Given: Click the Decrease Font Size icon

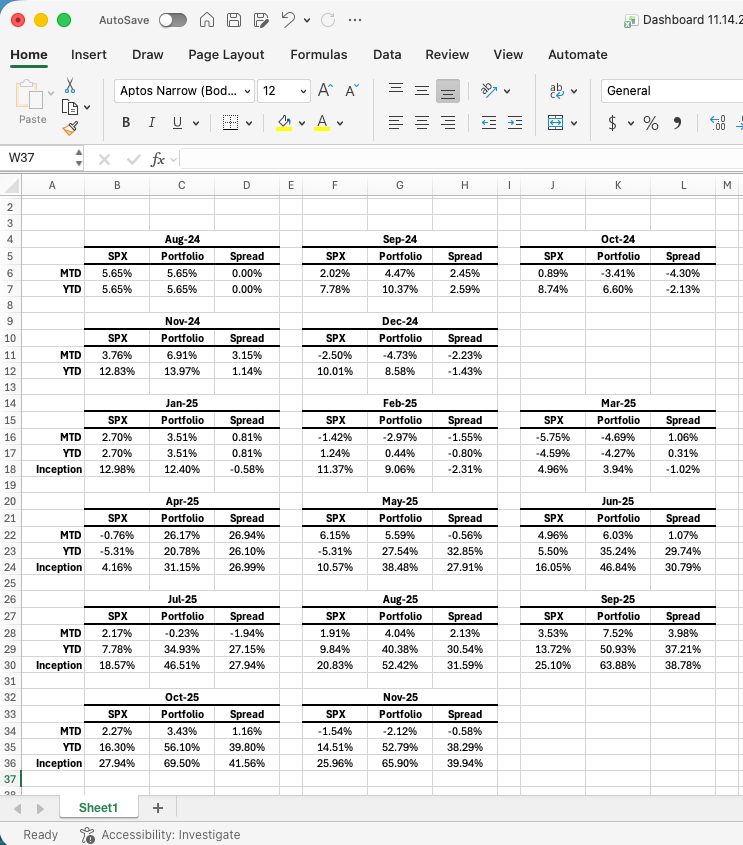Looking at the screenshot, I should tap(352, 90).
